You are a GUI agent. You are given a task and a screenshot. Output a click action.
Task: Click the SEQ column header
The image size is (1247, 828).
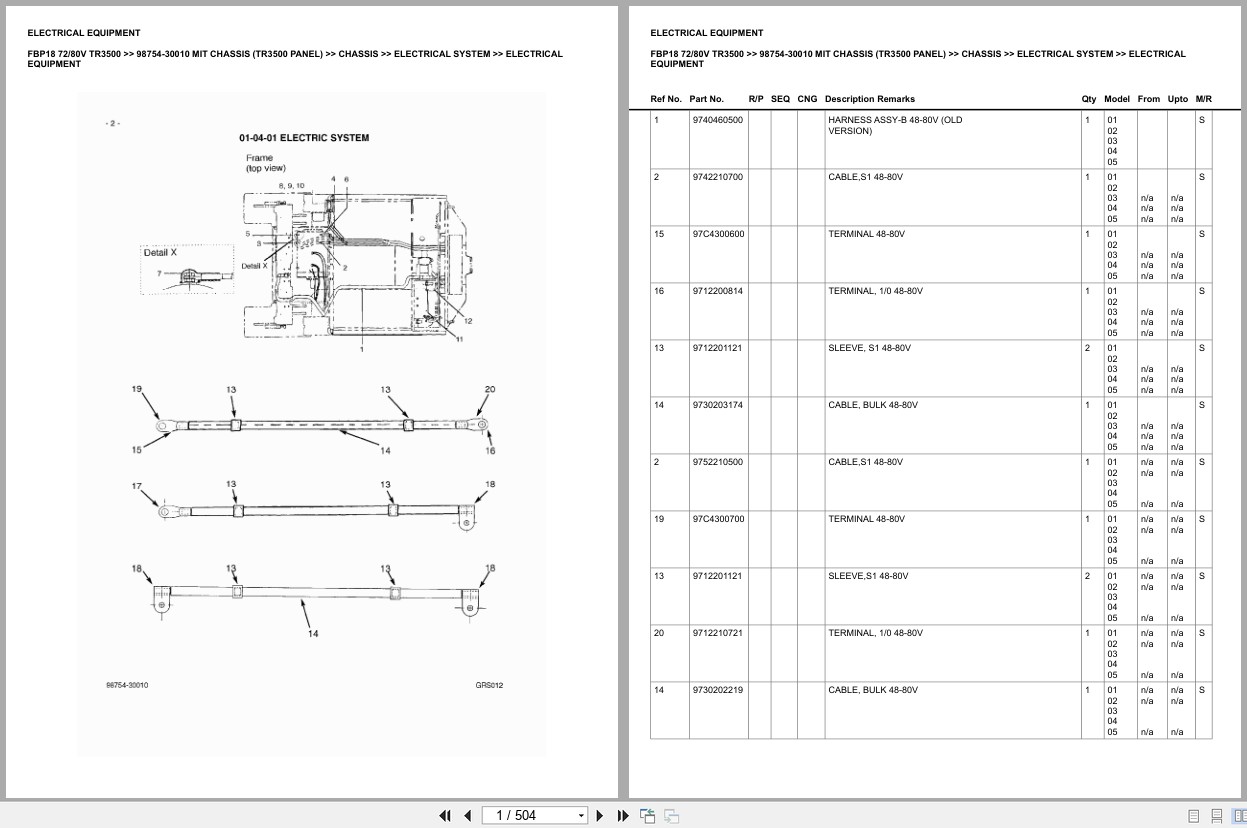(x=780, y=99)
